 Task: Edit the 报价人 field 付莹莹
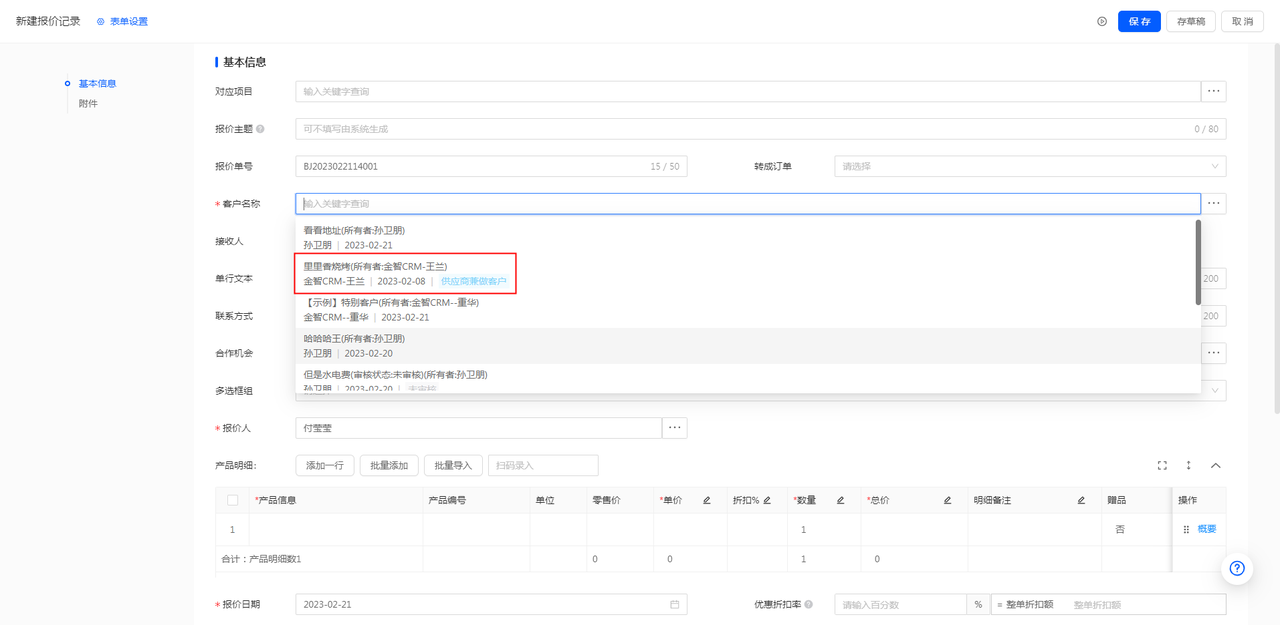pyautogui.click(x=478, y=428)
